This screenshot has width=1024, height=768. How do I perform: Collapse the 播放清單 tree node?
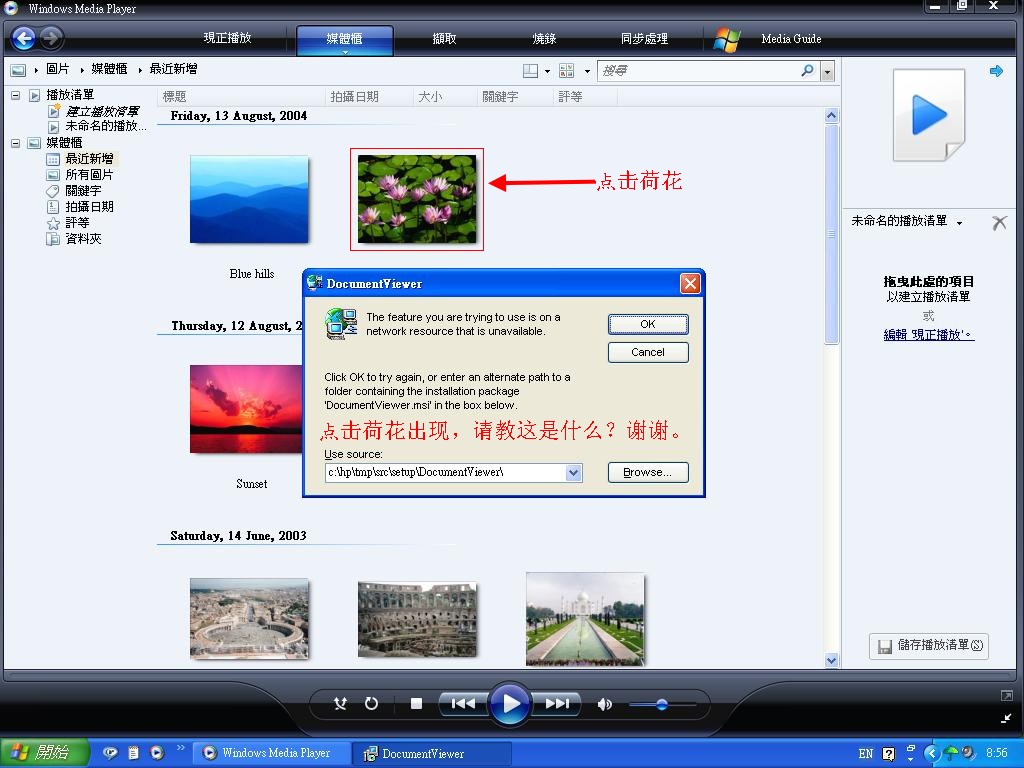[x=16, y=95]
